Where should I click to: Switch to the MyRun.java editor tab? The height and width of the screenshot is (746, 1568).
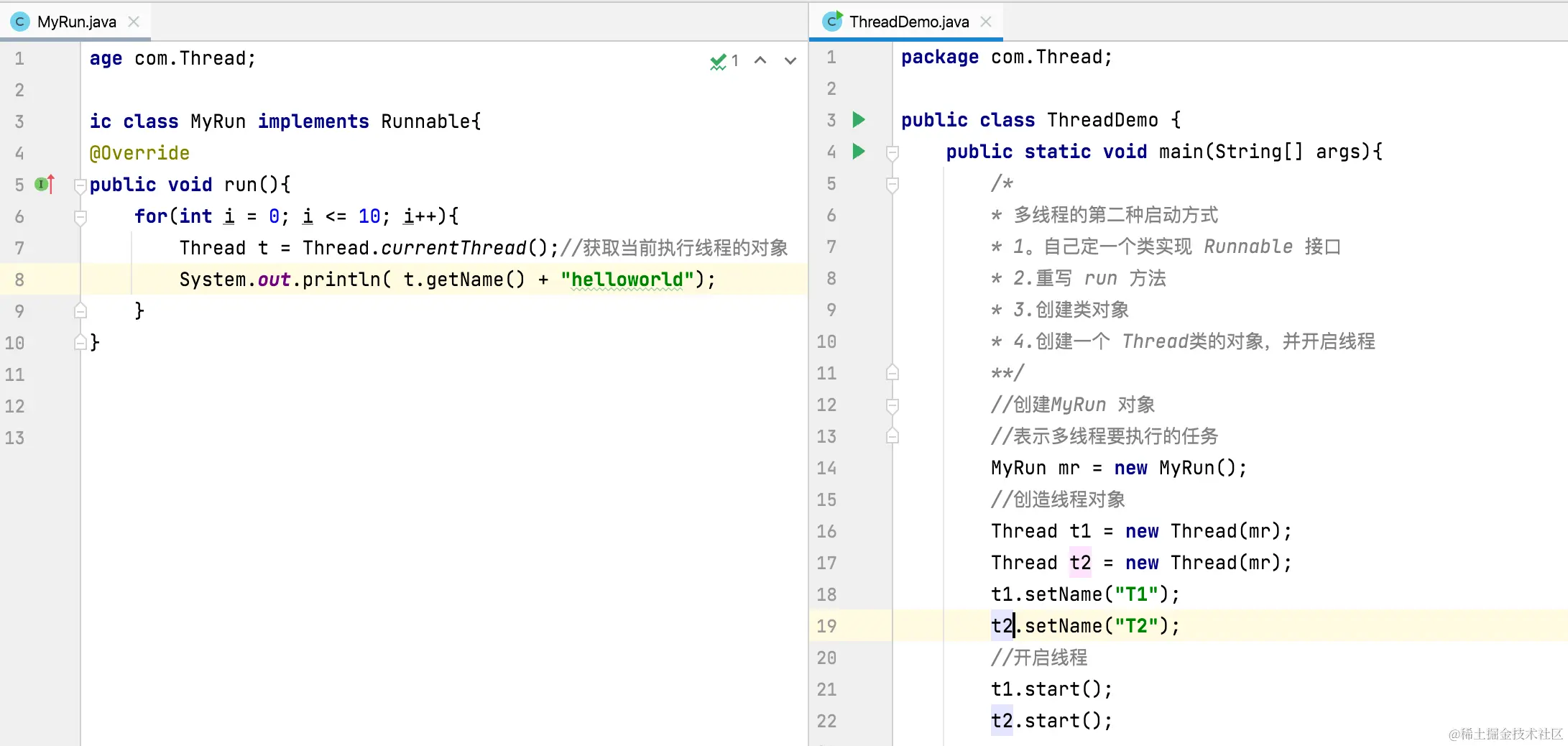click(x=76, y=22)
